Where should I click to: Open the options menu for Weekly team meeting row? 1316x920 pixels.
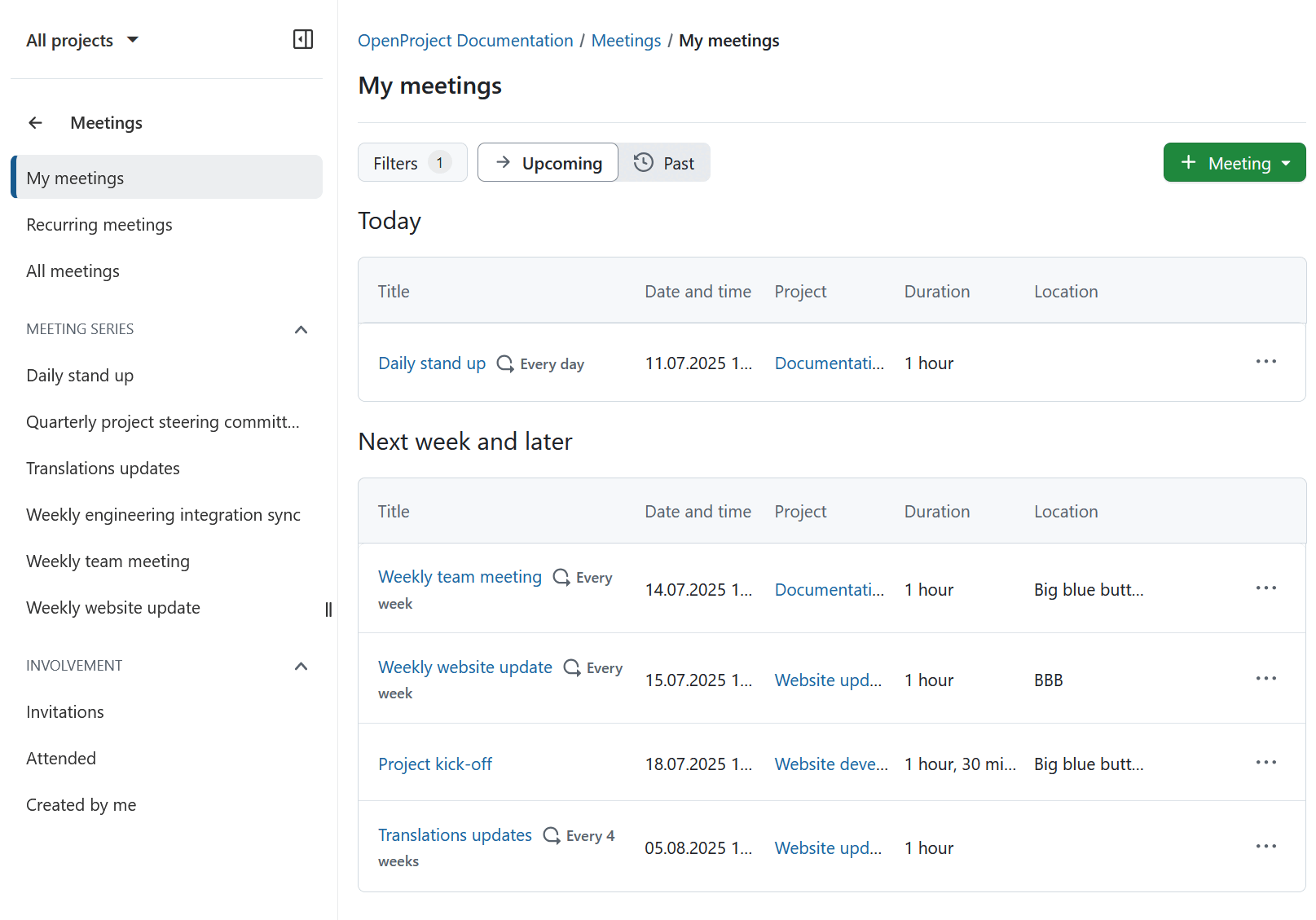tap(1265, 588)
